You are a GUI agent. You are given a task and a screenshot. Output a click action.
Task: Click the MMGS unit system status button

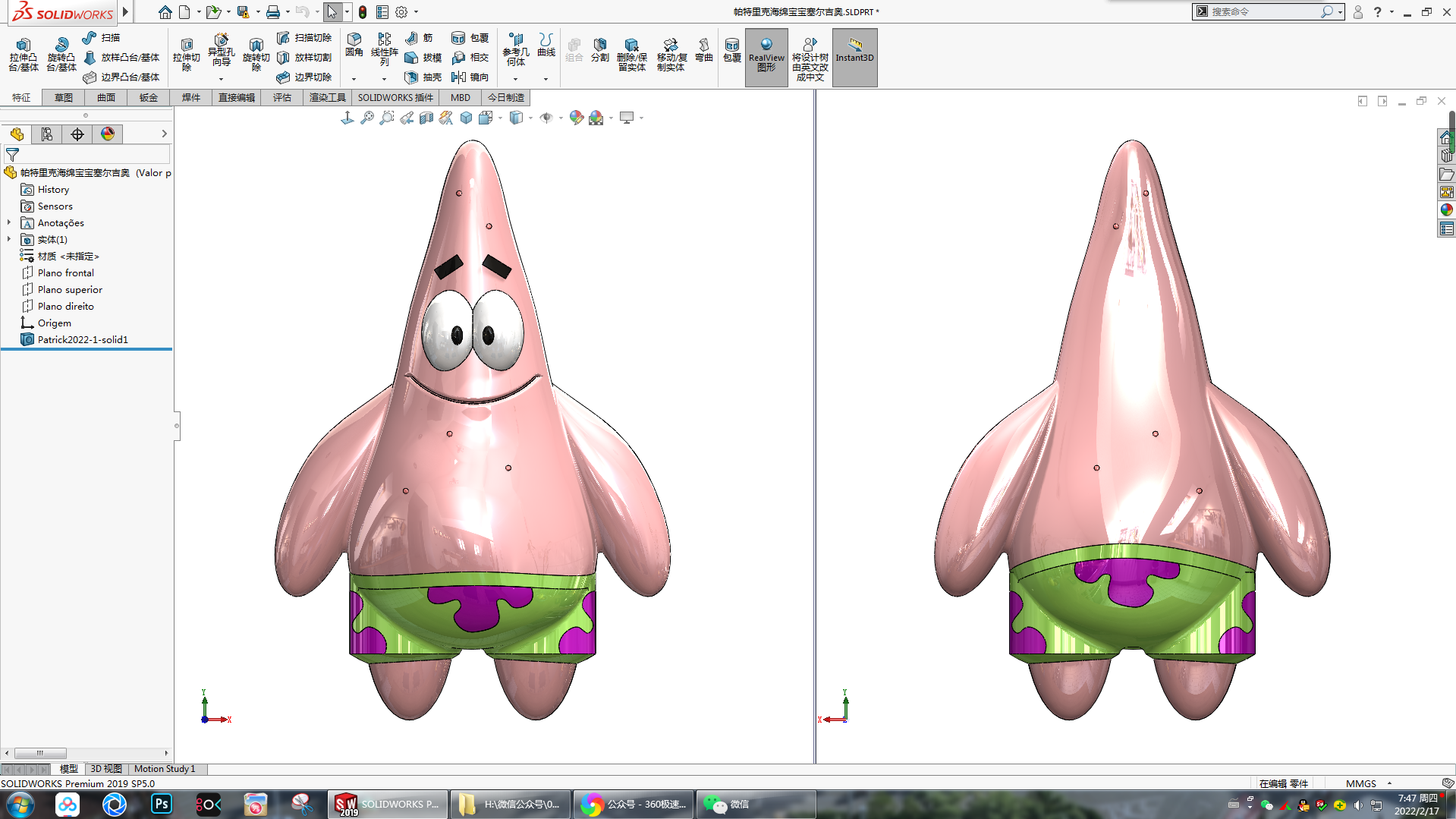point(1361,783)
